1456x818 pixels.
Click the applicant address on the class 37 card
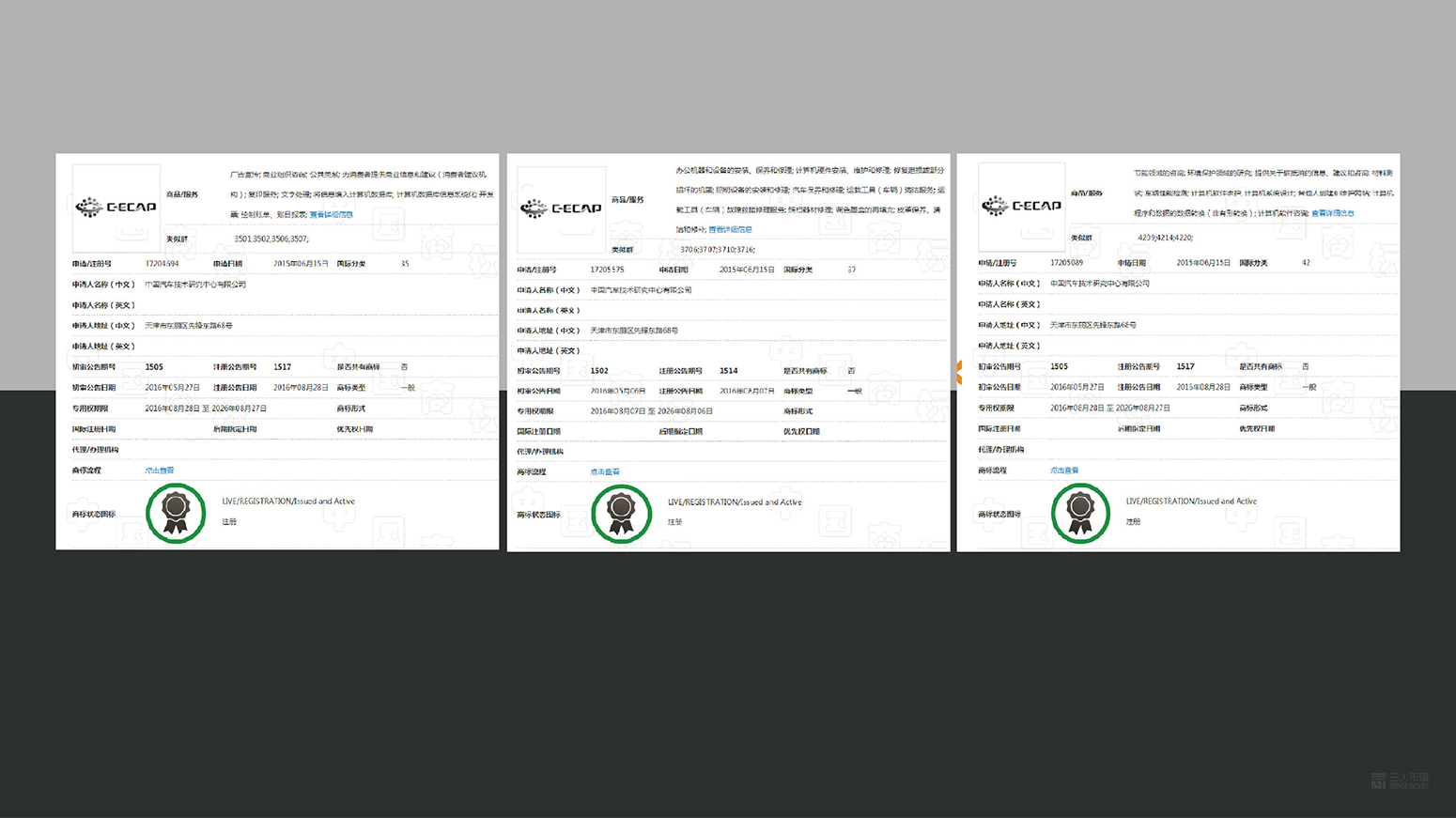tap(634, 331)
